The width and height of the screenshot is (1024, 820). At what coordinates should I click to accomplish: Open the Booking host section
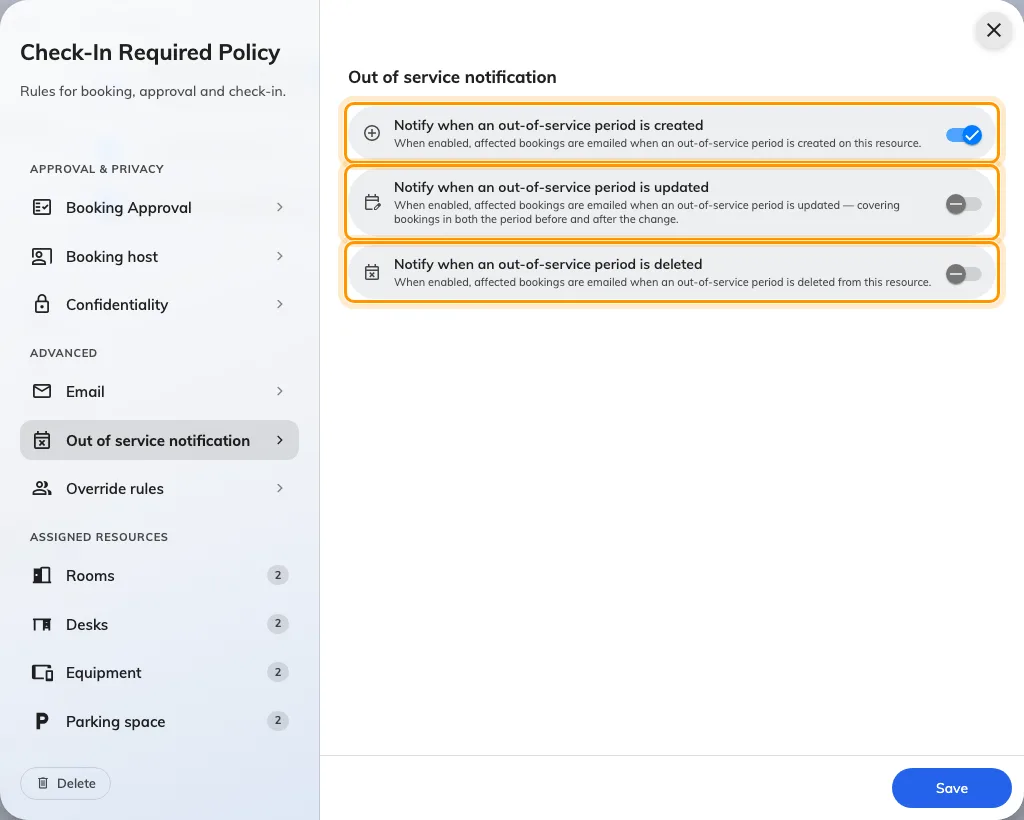pos(159,257)
